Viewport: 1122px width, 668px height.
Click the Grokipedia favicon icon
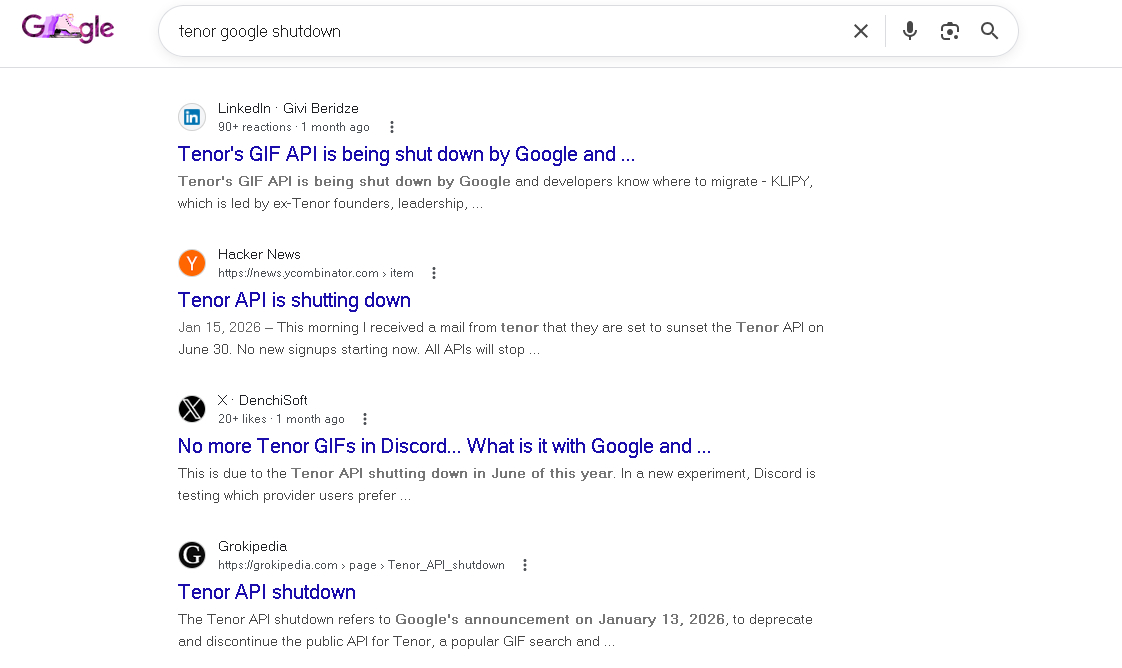192,555
